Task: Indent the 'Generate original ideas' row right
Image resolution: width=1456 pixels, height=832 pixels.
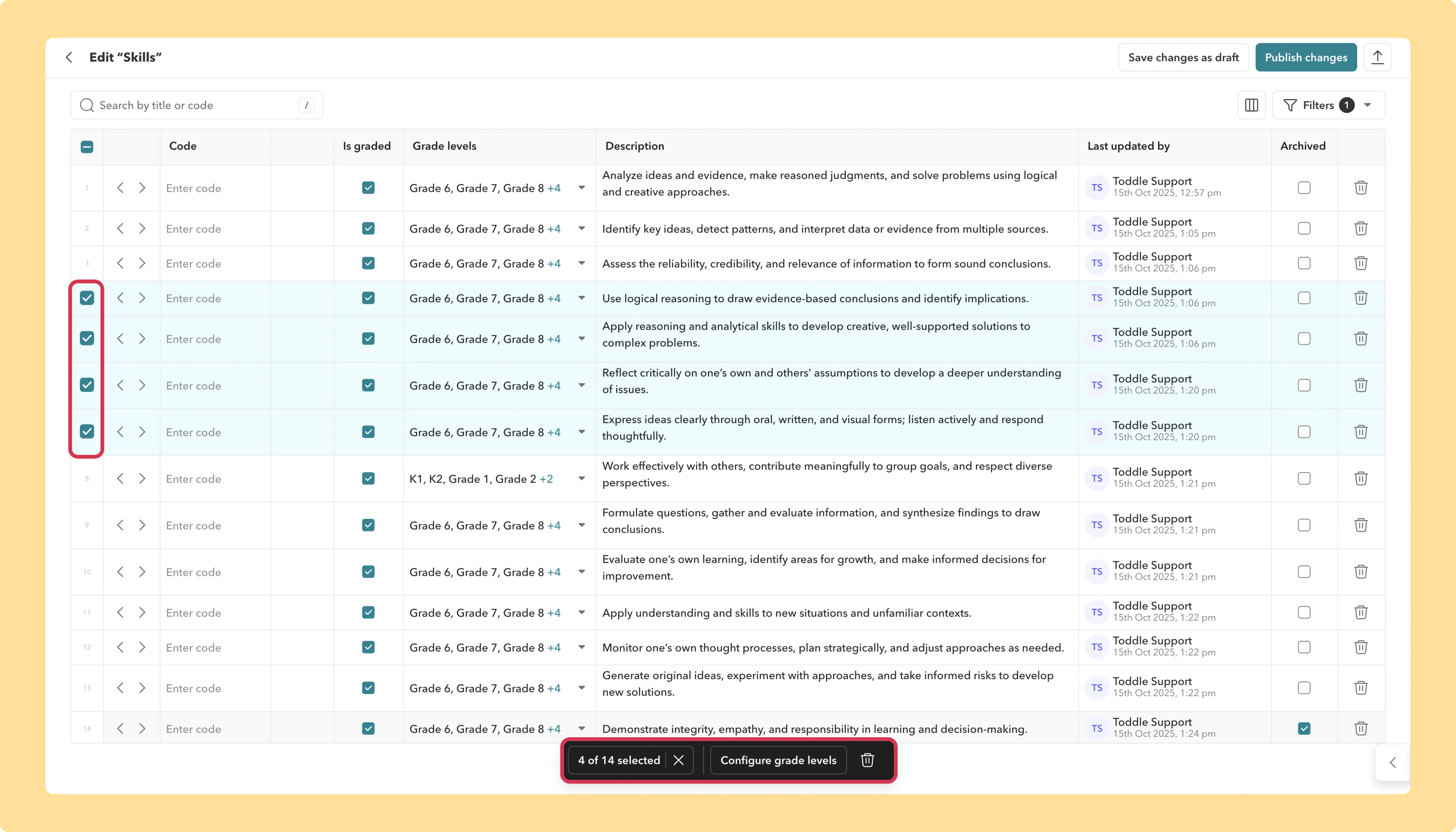Action: click(142, 688)
